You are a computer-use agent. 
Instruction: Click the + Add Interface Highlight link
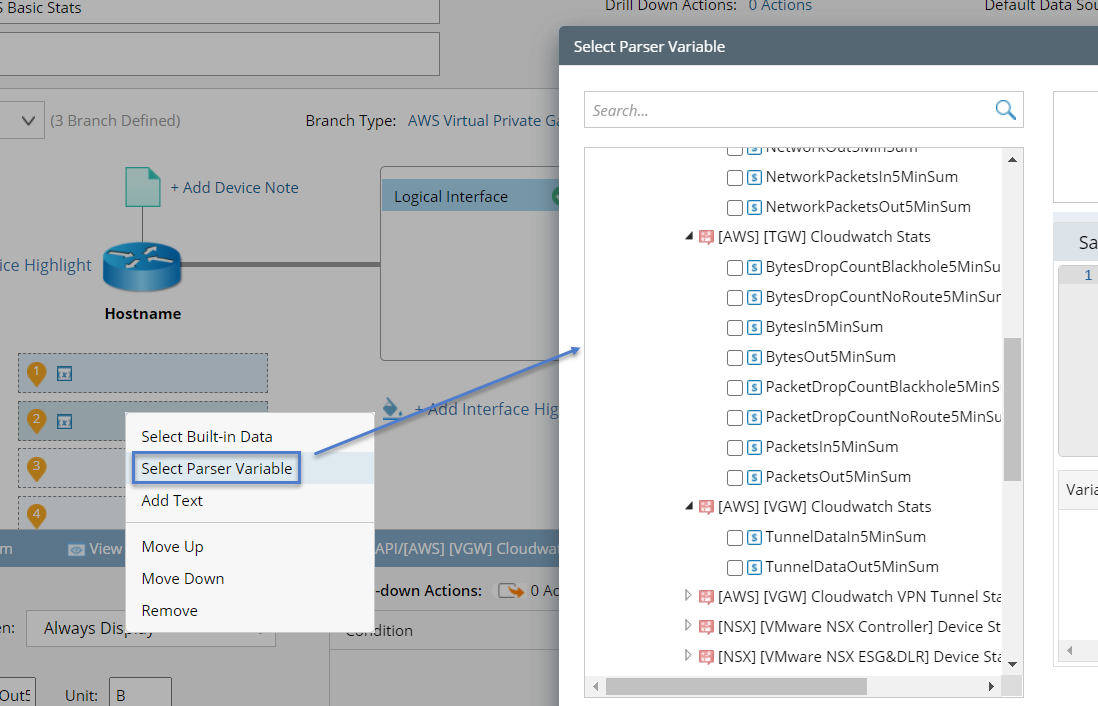point(486,409)
